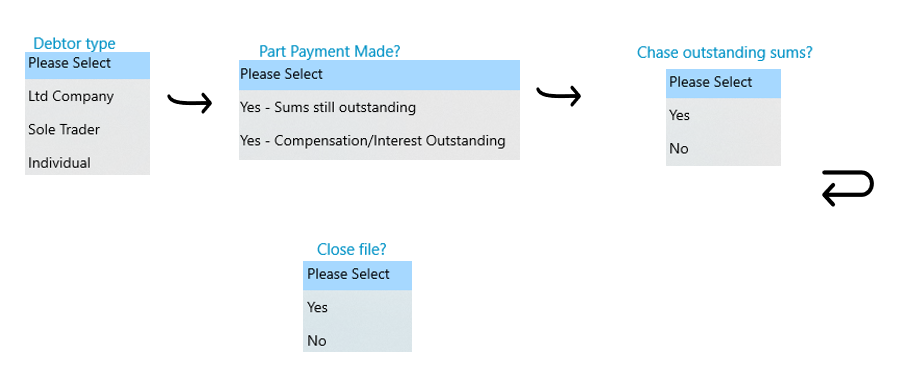Select No under Chase outstanding sums
906x373 pixels.
click(x=723, y=148)
